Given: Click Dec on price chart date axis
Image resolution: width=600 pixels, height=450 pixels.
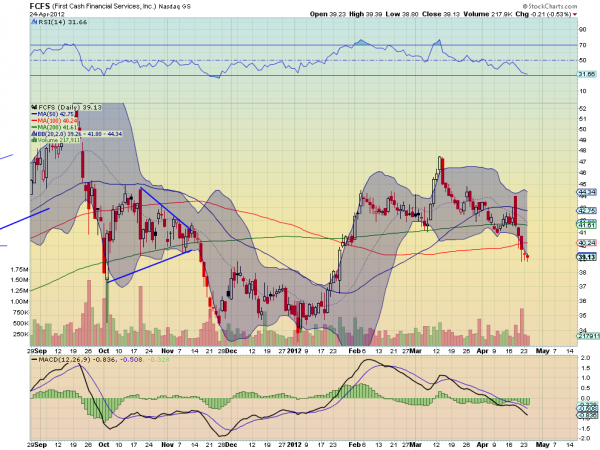Looking at the screenshot, I should pos(231,351).
